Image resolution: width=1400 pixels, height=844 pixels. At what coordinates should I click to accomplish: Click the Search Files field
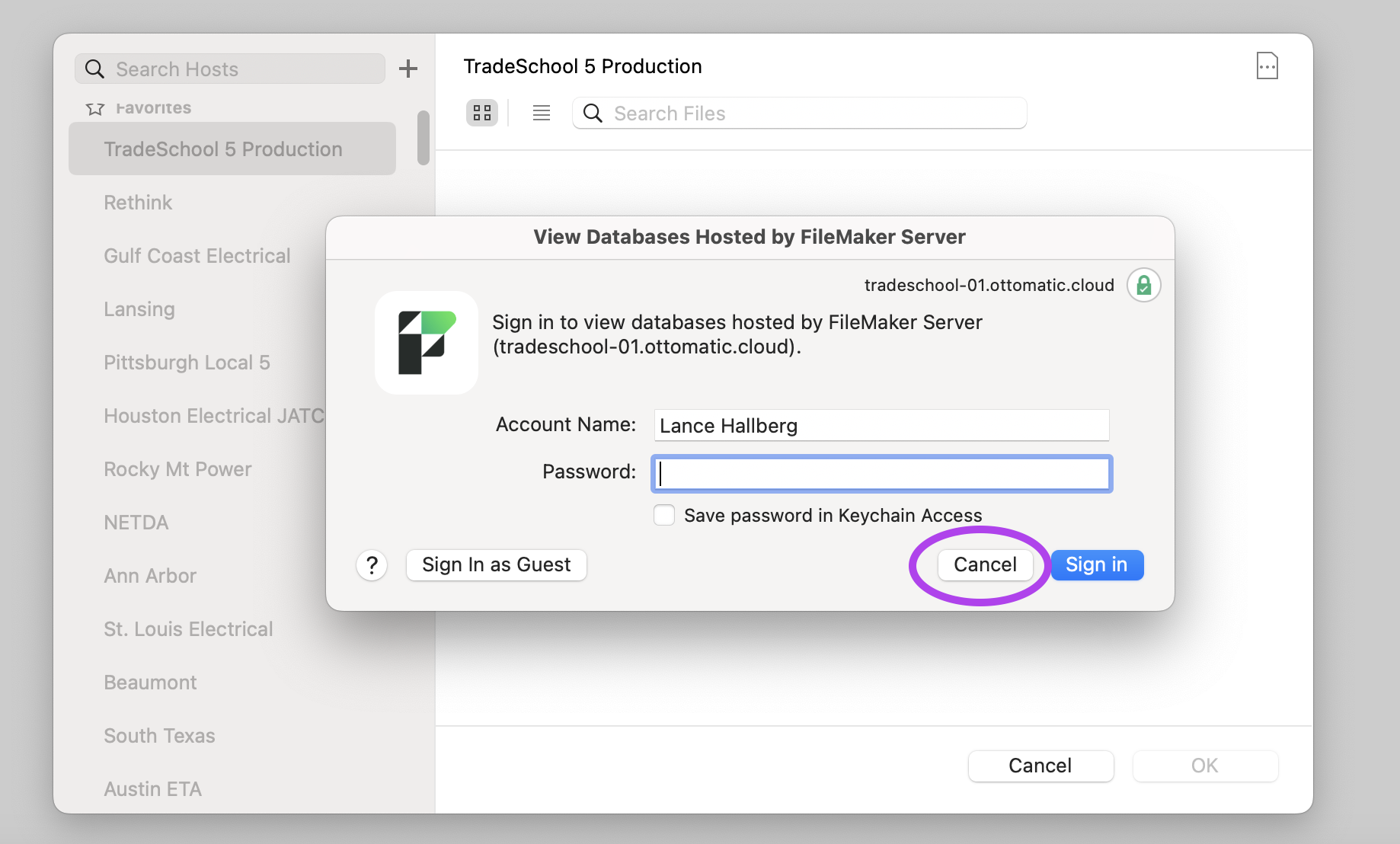[x=800, y=113]
